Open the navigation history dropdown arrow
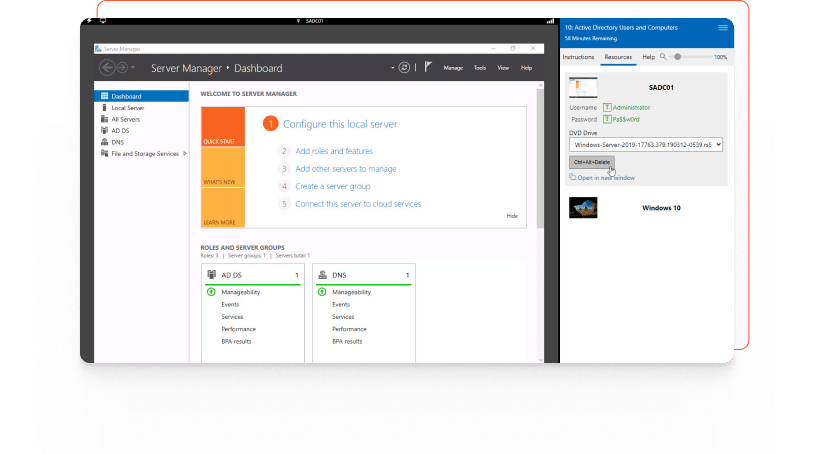The width and height of the screenshot is (815, 454). [x=133, y=68]
